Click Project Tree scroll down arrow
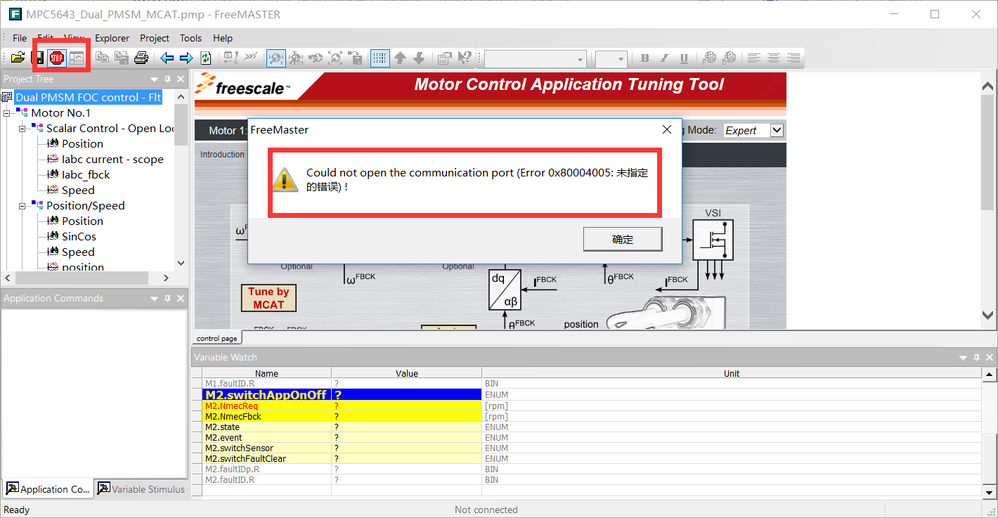This screenshot has width=998, height=518. (x=181, y=263)
